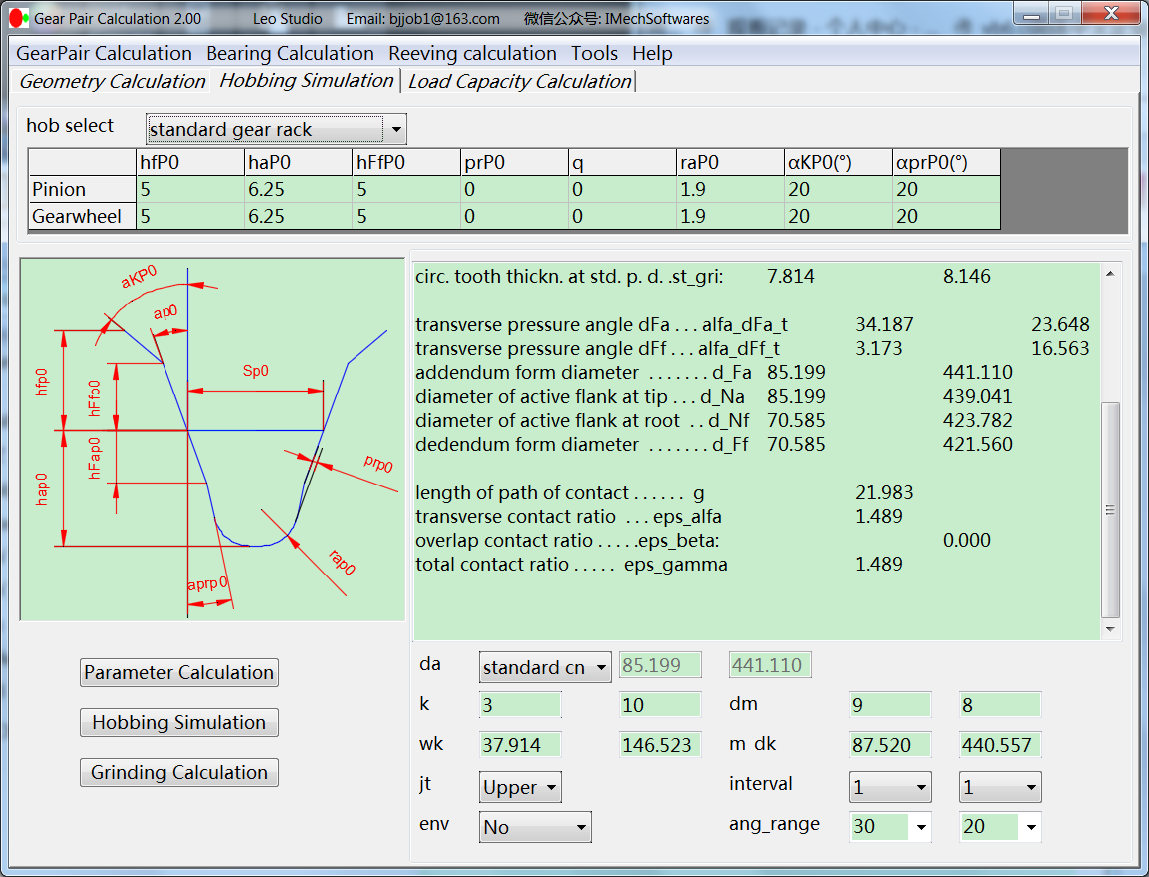1149x877 pixels.
Task: Click the Gearwheel haP0 cell value 6.25
Action: (x=298, y=217)
